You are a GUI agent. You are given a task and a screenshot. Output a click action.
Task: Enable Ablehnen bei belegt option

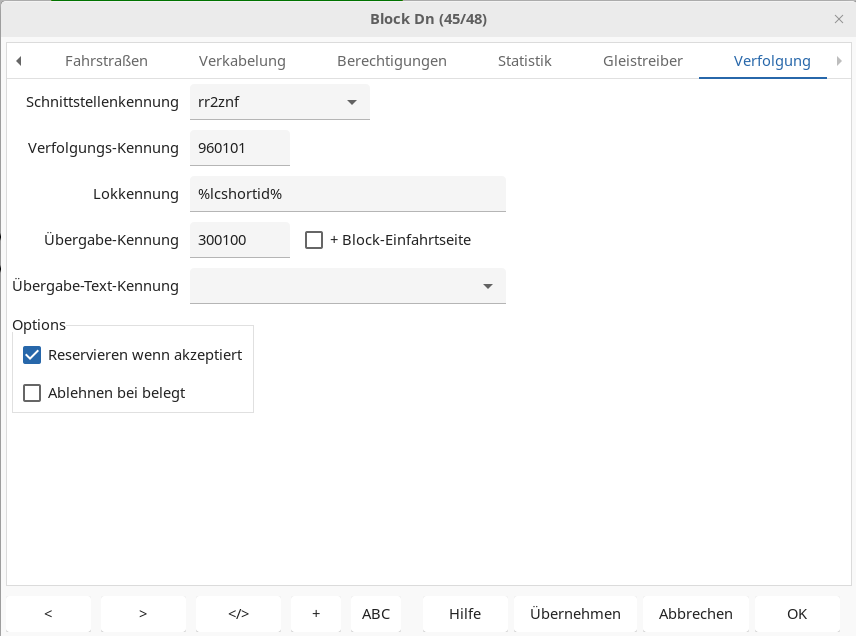pos(32,393)
